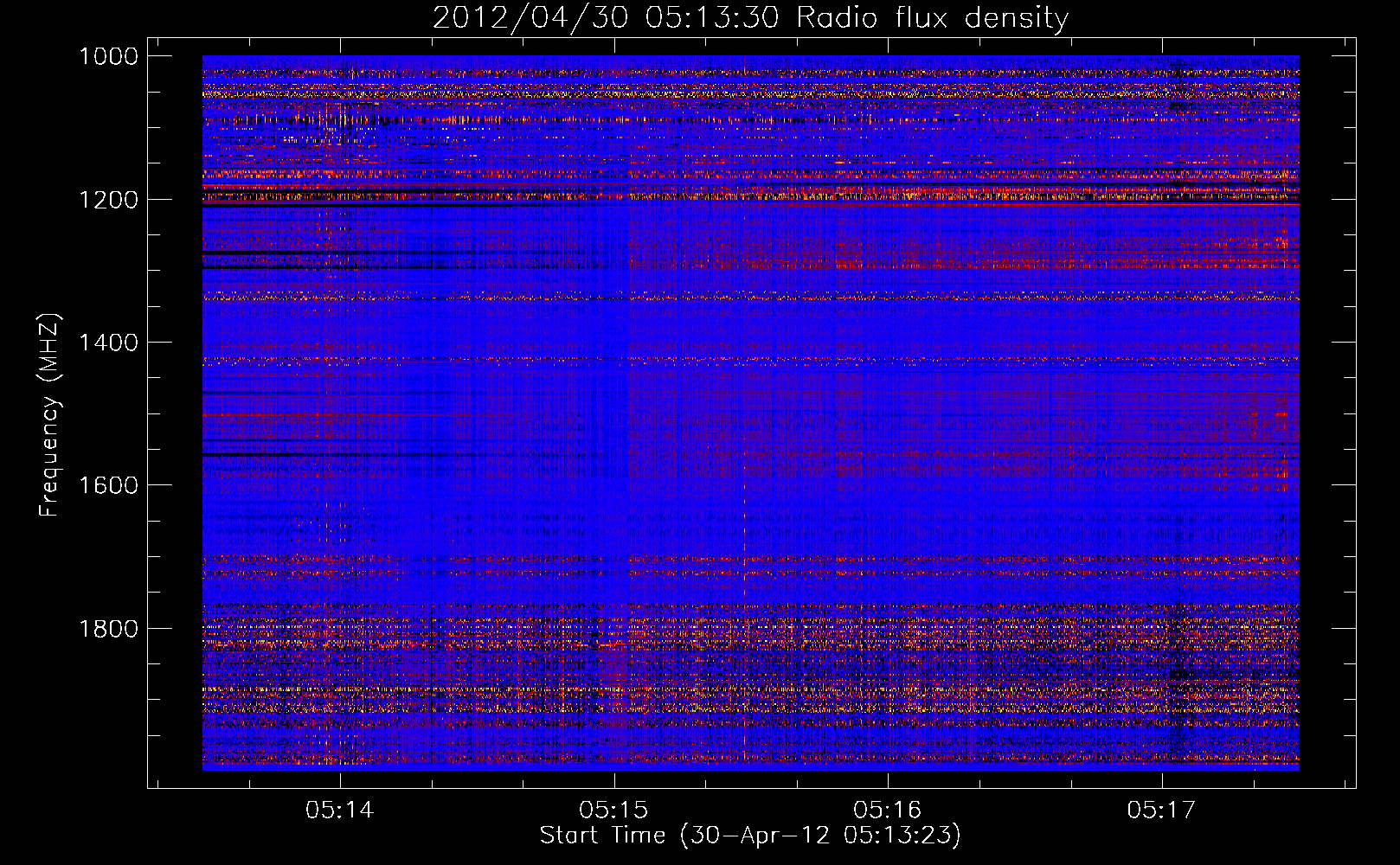1400x865 pixels.
Task: Click the '05:14' time axis label
Action: (x=340, y=811)
